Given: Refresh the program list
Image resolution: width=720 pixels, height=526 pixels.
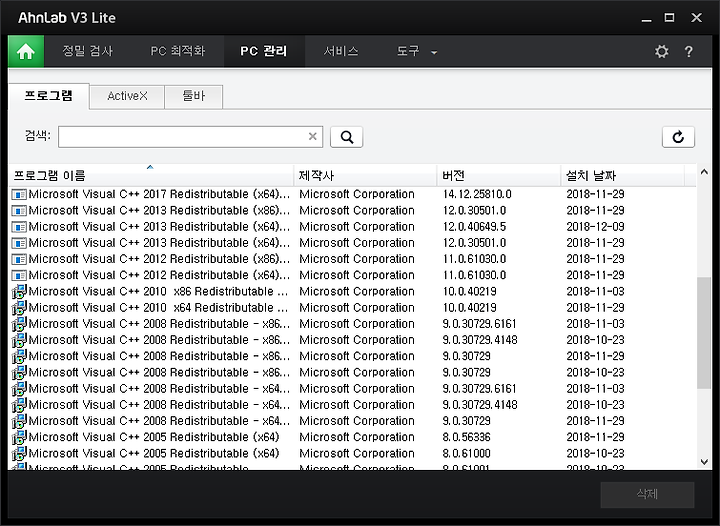Looking at the screenshot, I should point(678,137).
